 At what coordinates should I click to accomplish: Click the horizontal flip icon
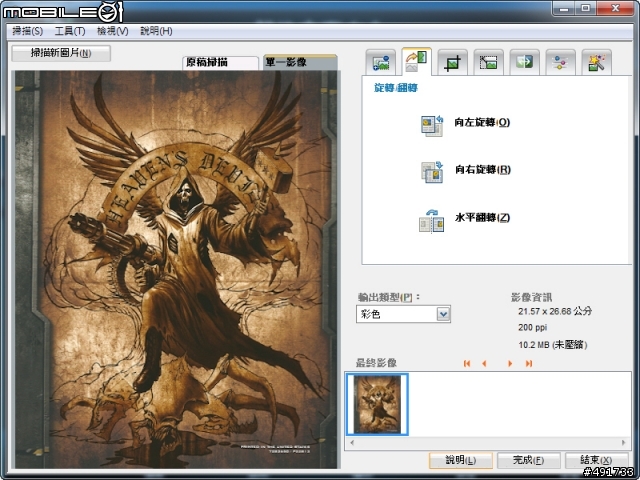[431, 222]
